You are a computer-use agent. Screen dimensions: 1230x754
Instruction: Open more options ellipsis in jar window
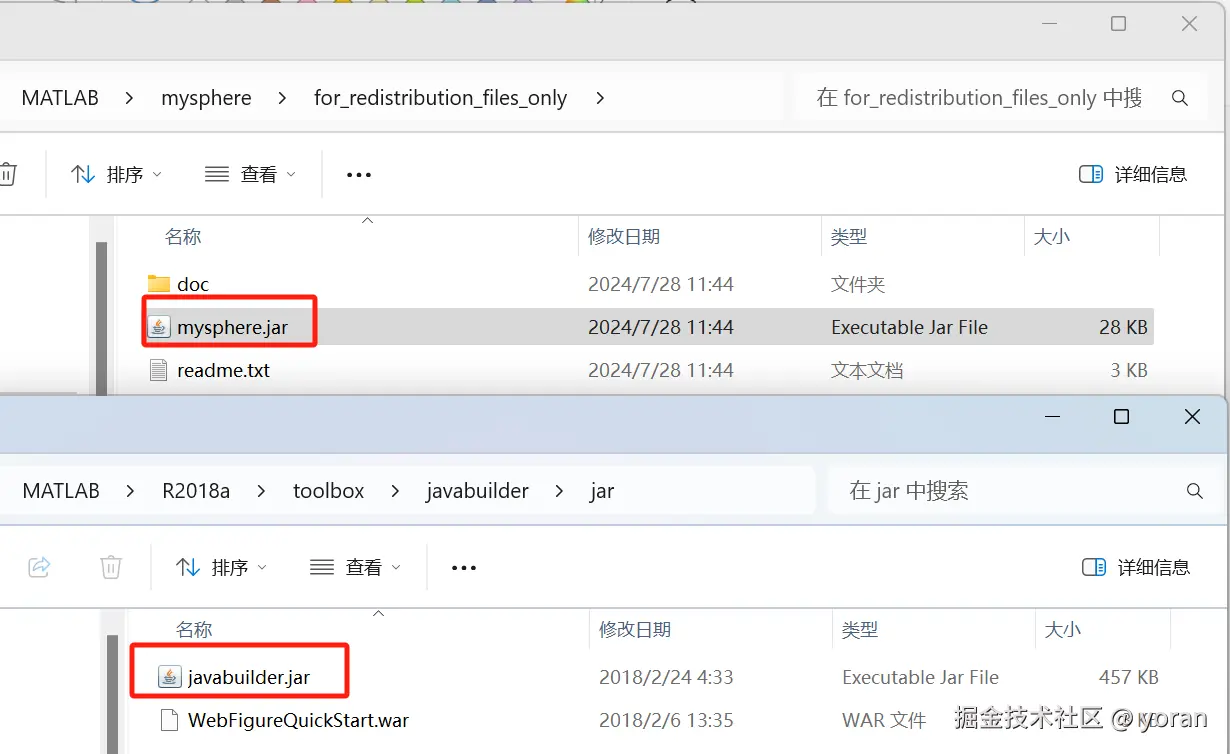pos(464,567)
